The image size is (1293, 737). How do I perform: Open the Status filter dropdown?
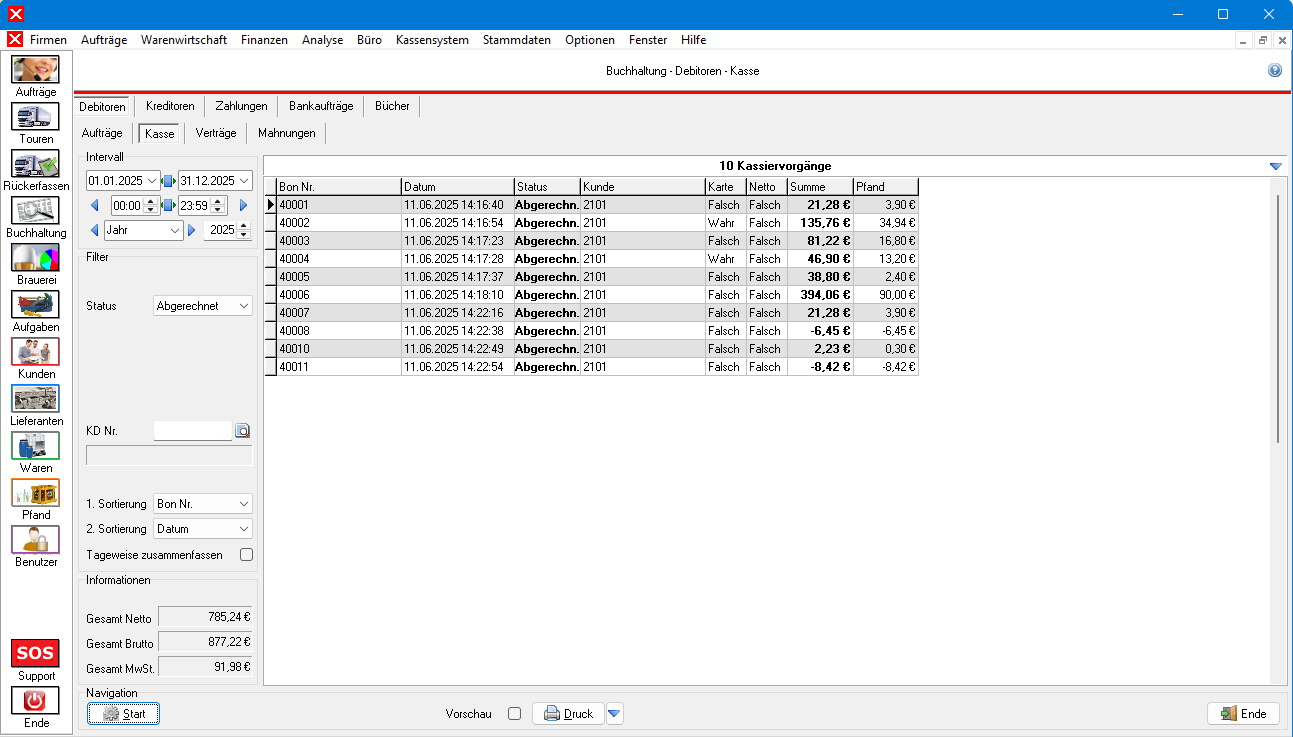click(x=203, y=306)
